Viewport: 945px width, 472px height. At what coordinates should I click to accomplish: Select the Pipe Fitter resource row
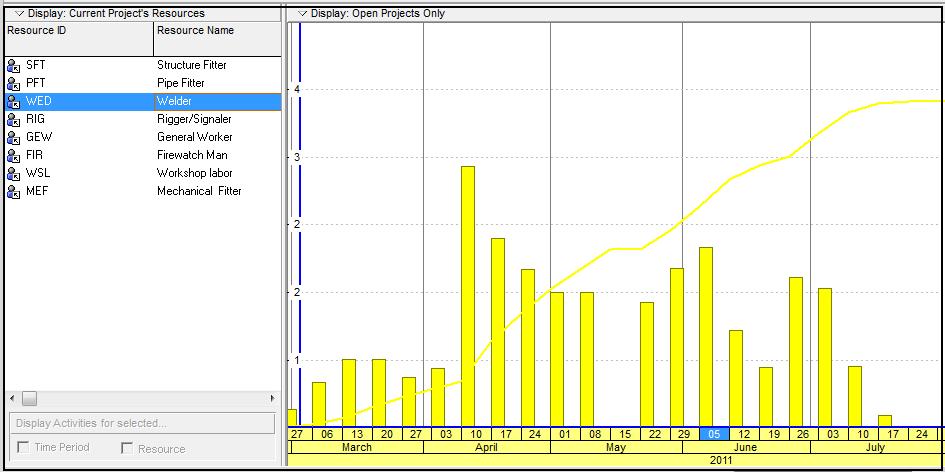pos(143,83)
